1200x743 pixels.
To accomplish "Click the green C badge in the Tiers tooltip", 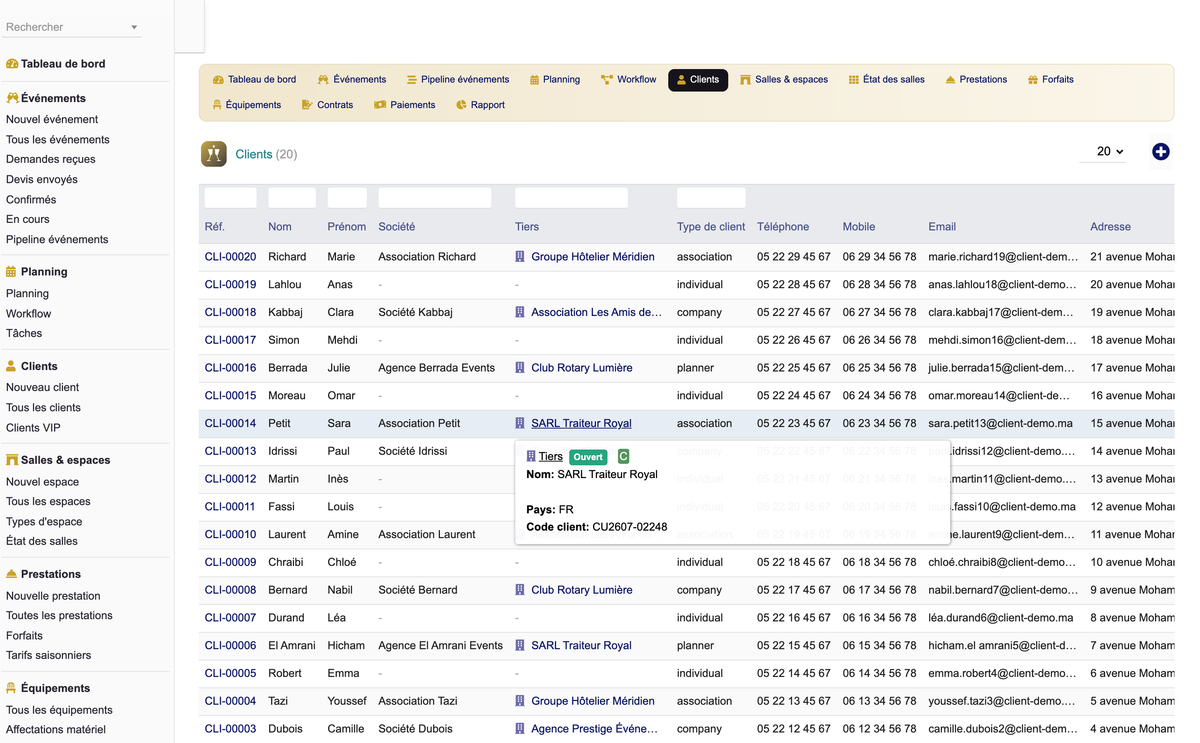I will coord(623,457).
